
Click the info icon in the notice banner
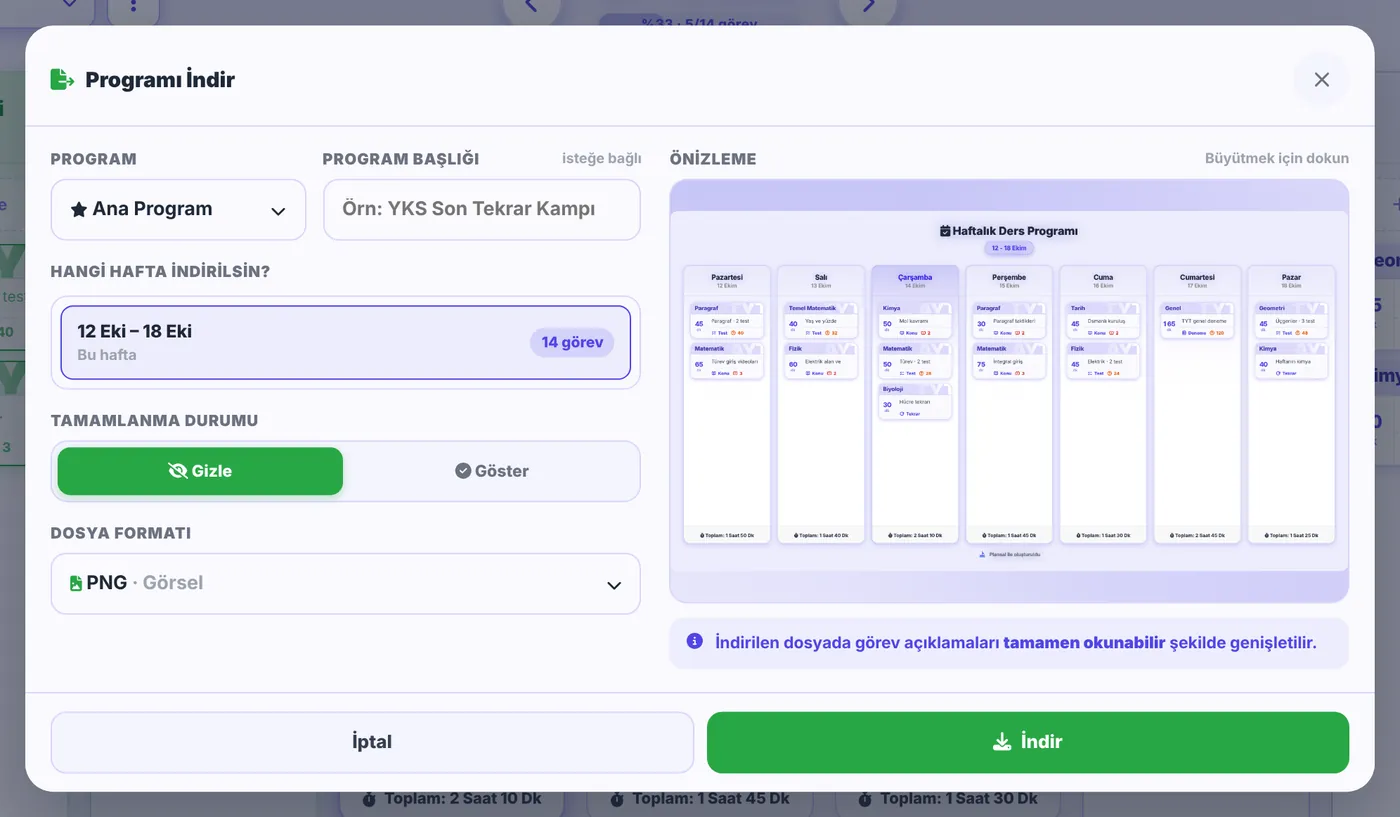click(x=694, y=641)
